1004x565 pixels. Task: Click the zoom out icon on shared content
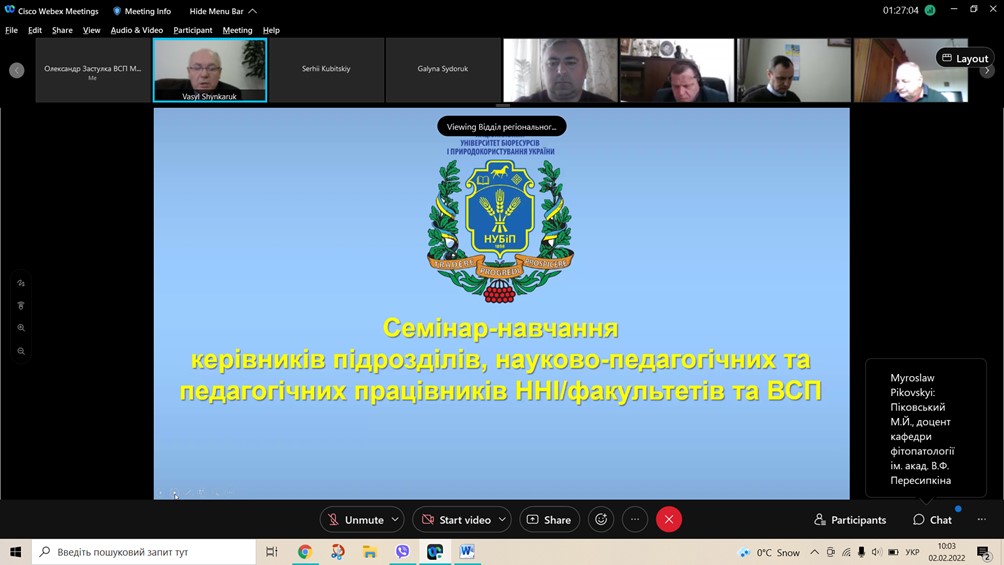click(x=21, y=351)
